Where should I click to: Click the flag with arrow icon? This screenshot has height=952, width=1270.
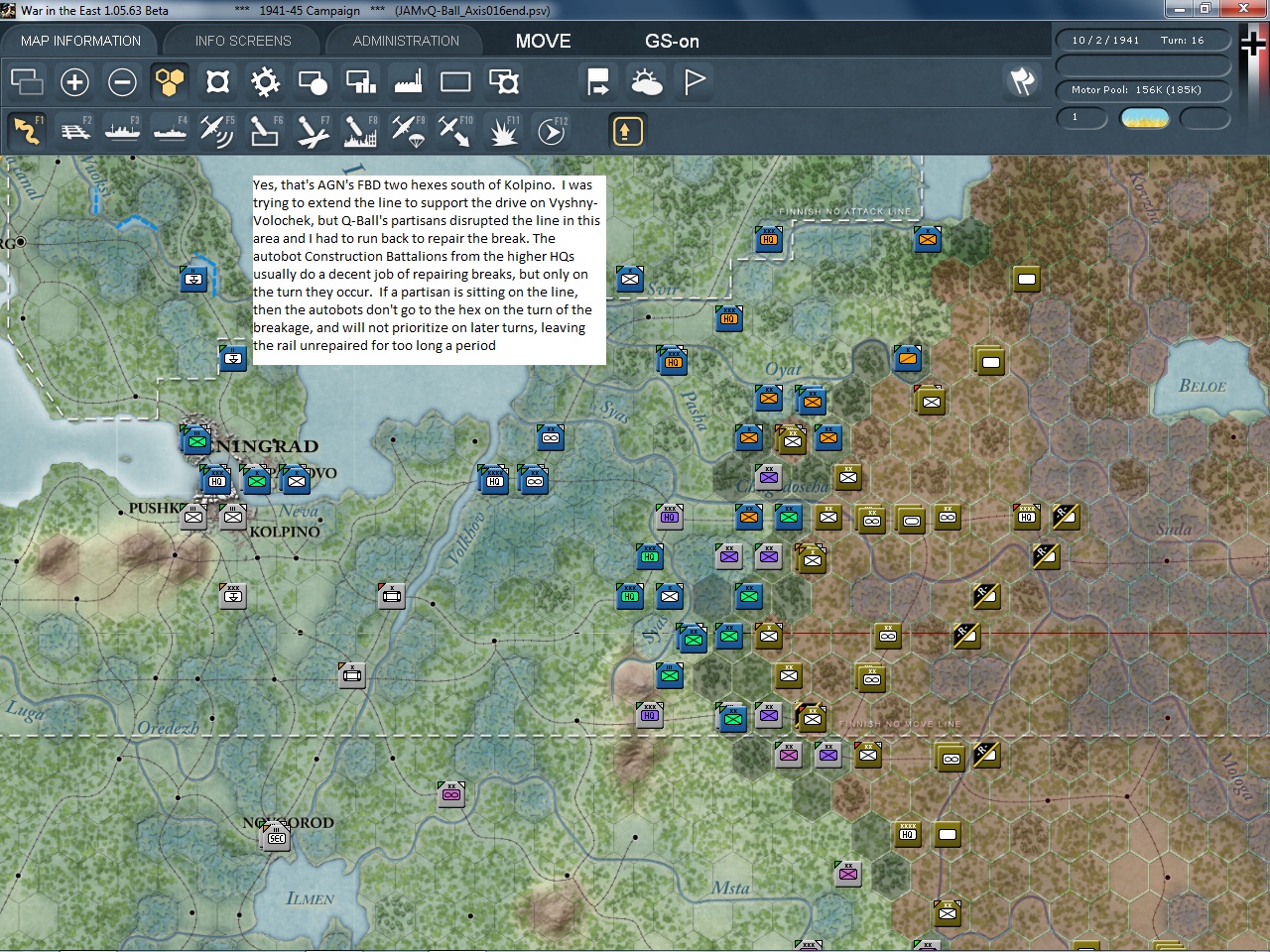[x=598, y=81]
